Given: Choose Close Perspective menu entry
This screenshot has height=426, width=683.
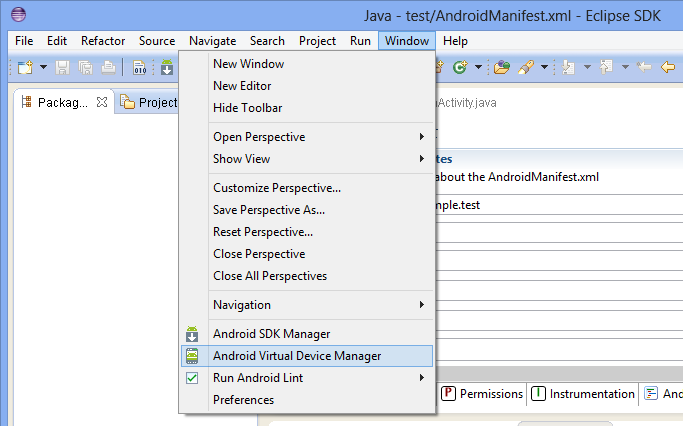Looking at the screenshot, I should pos(307,254).
